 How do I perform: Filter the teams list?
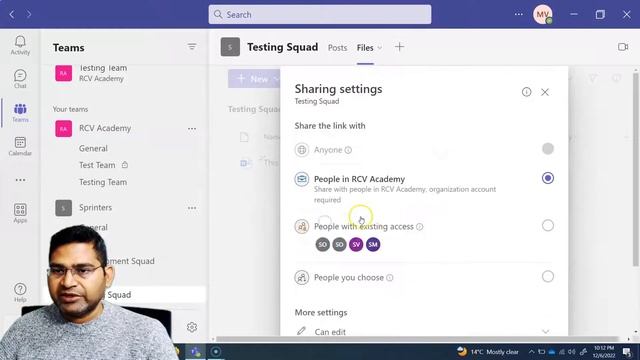(x=192, y=47)
